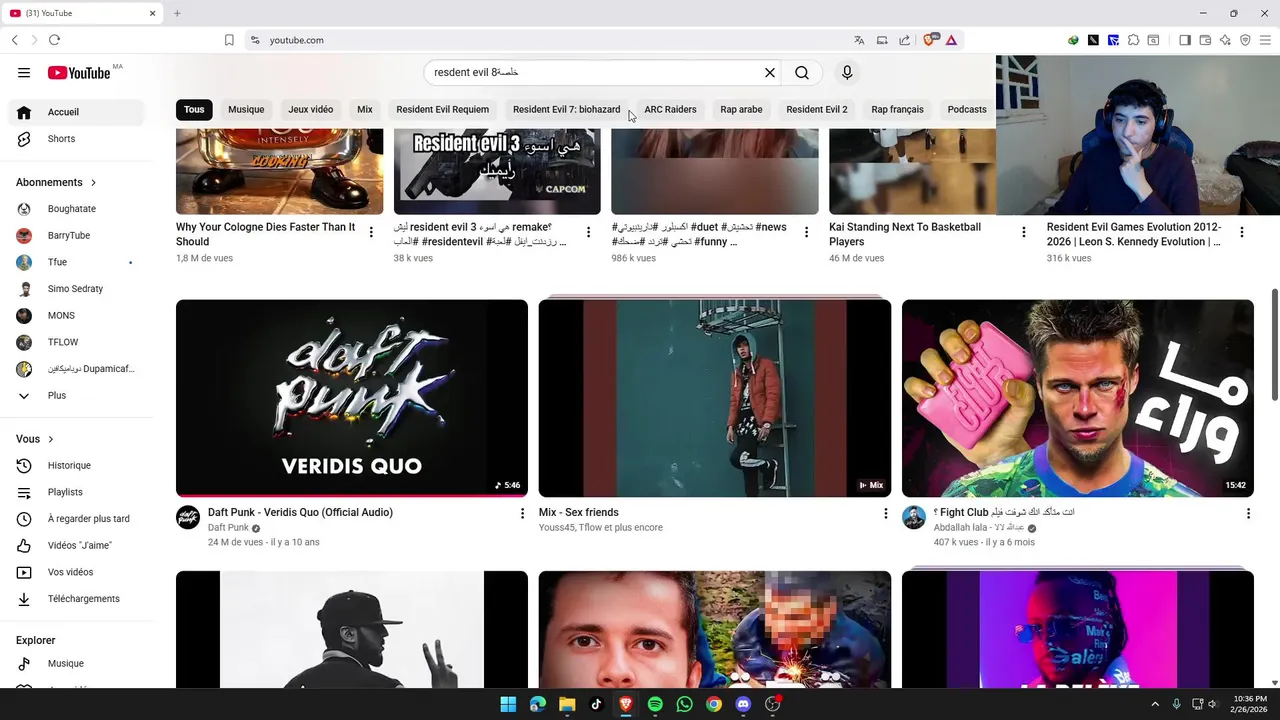This screenshot has height=720, width=1280.
Task: Open Daft Punk Veridis Quo thumbnail
Action: [352, 398]
